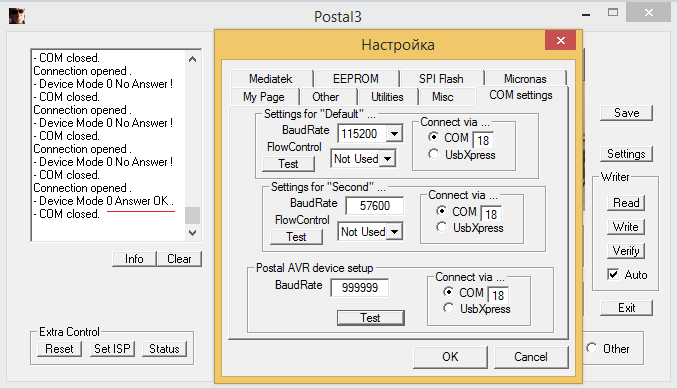678x389 pixels.
Task: Click the log scrollbar thumb
Action: click(193, 216)
